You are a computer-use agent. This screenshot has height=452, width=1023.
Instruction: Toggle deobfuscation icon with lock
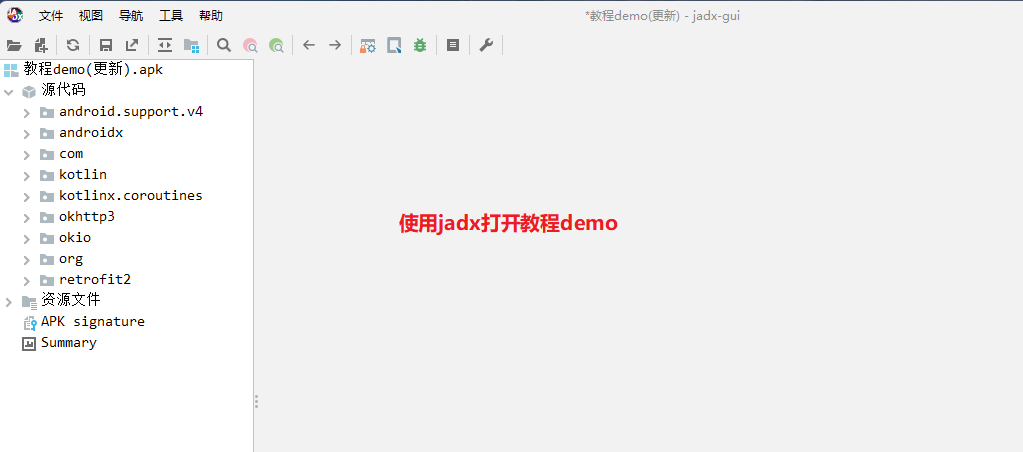tap(368, 45)
